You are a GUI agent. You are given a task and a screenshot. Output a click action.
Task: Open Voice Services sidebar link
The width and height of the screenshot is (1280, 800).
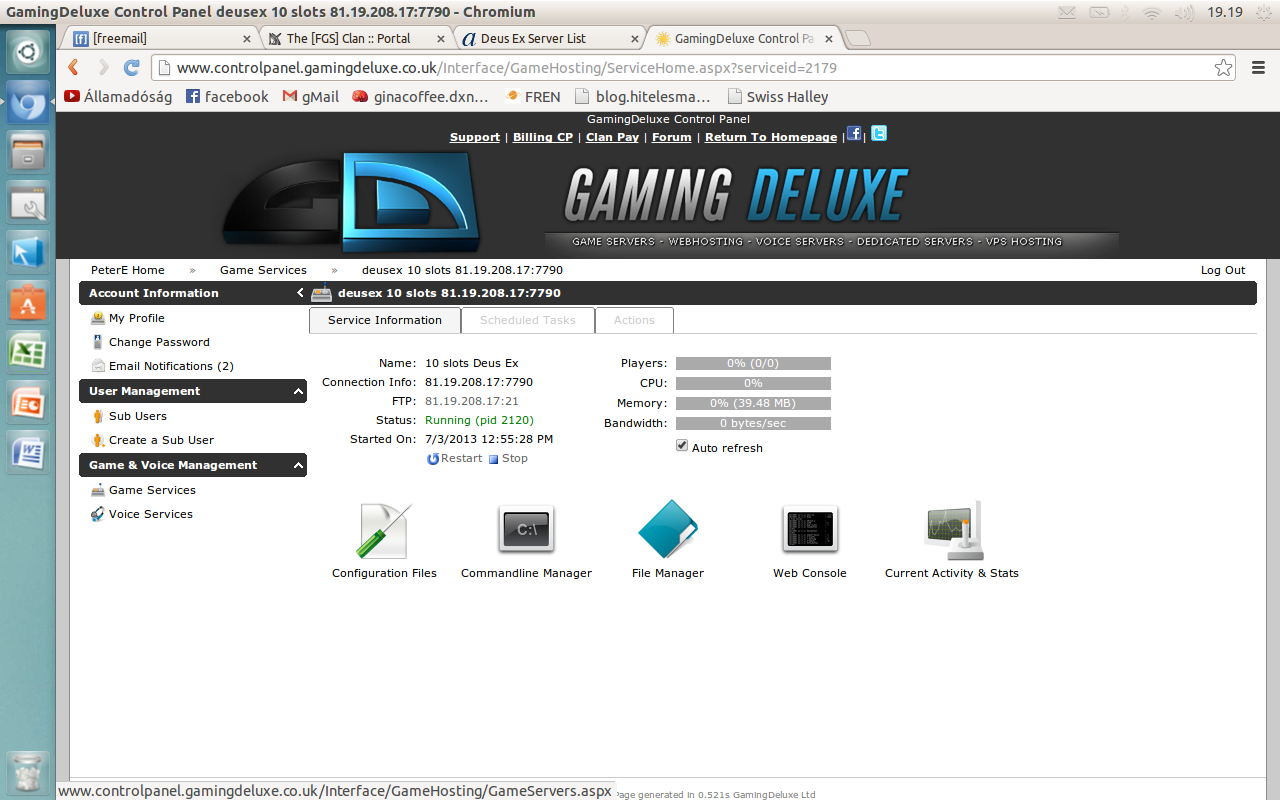(151, 514)
